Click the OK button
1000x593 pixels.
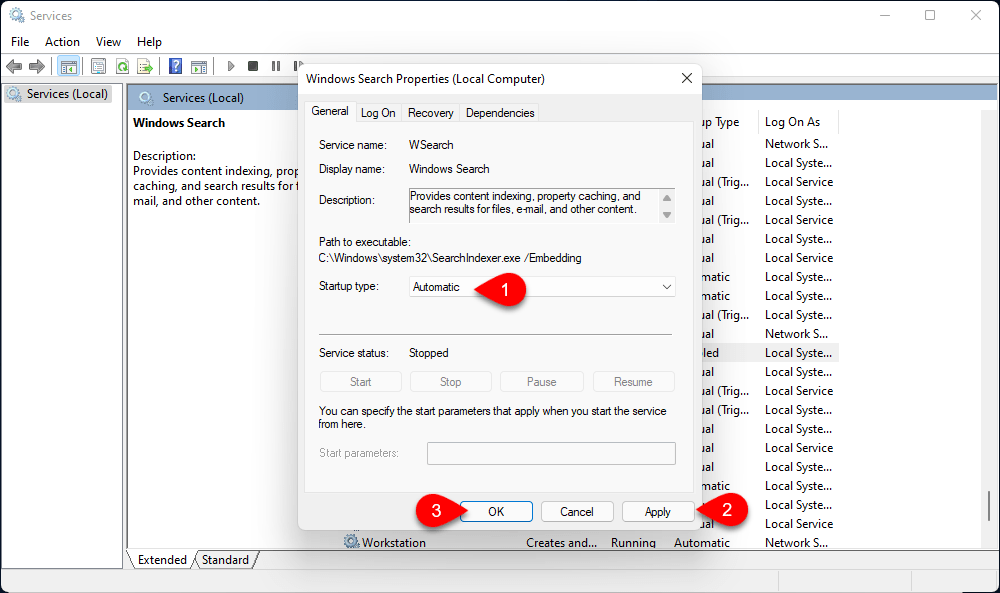[496, 511]
